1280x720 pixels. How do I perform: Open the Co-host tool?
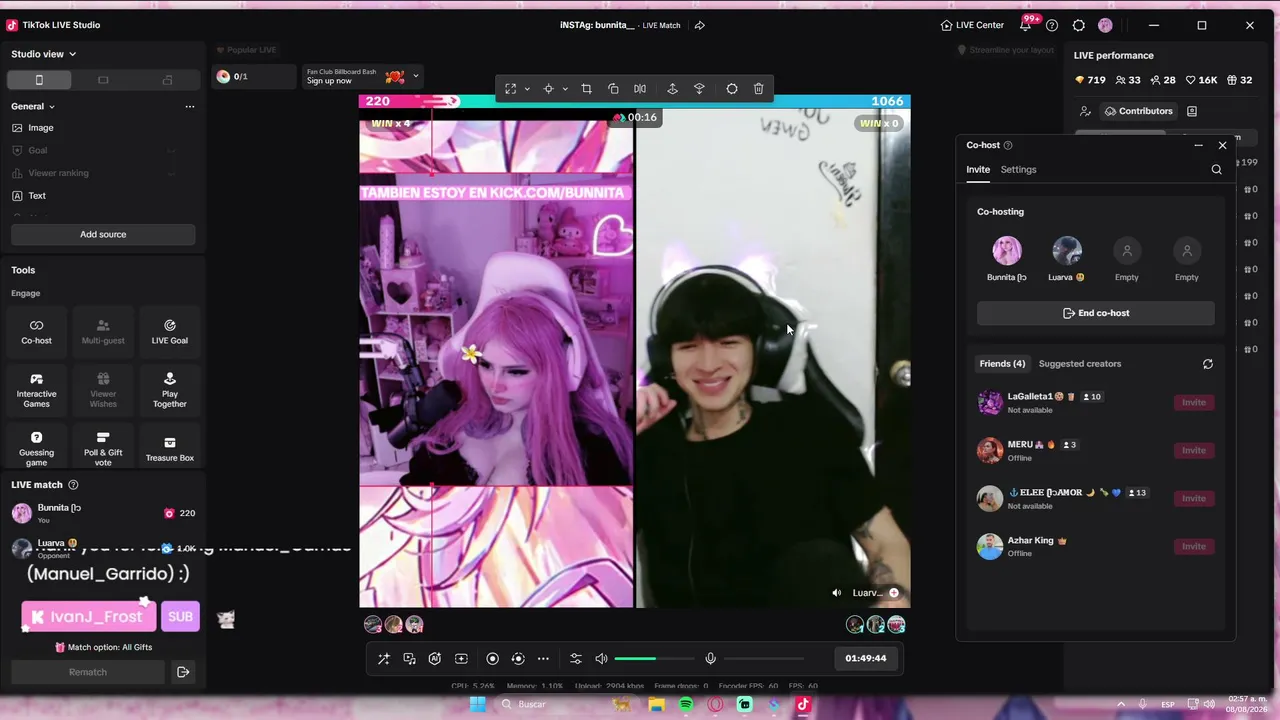[36, 331]
